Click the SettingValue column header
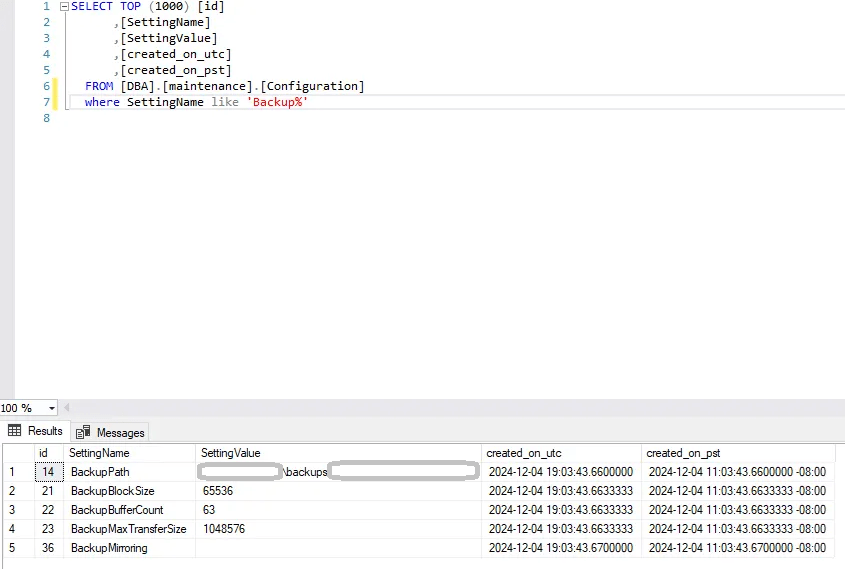This screenshot has width=845, height=569. (230, 453)
